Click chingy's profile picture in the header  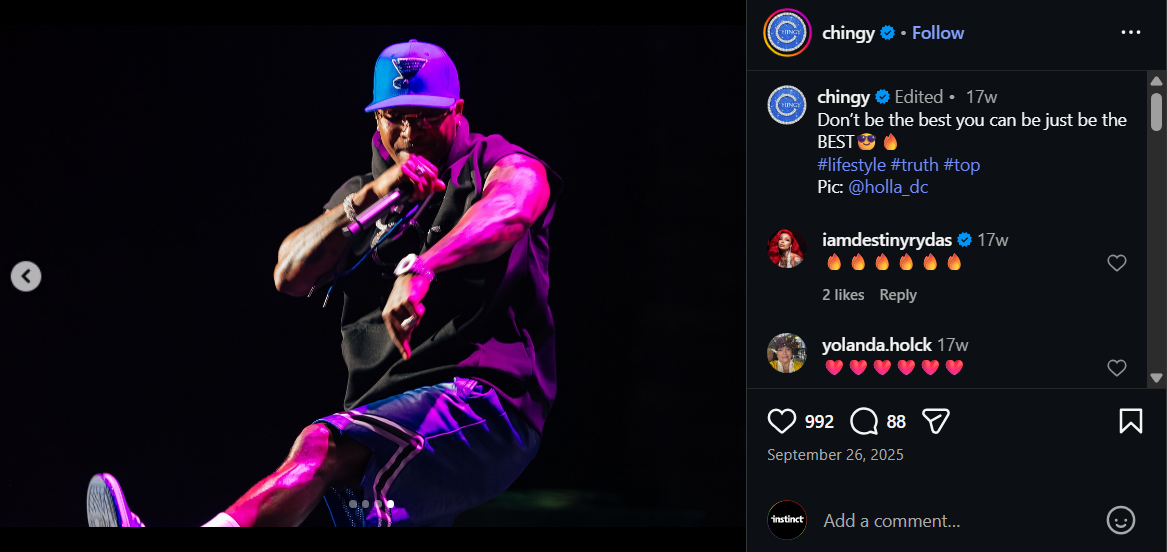point(787,33)
